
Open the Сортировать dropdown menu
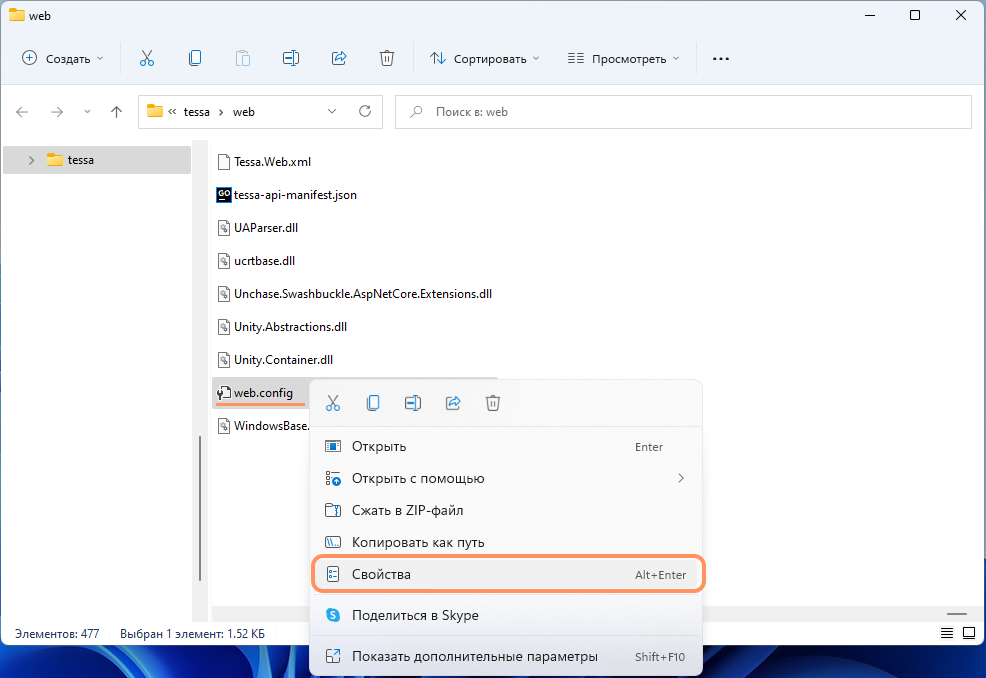[x=484, y=59]
